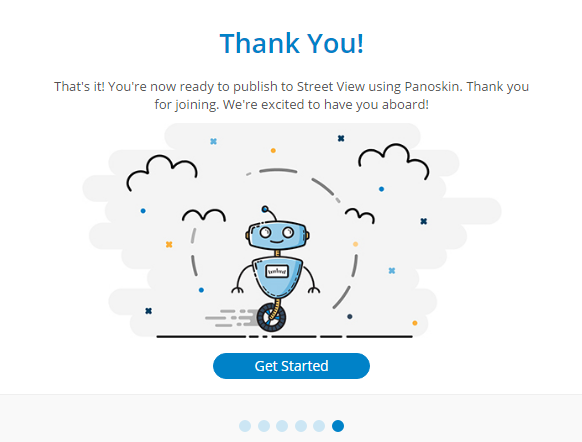Click the speed lines behind the wheel
The height and width of the screenshot is (442, 582).
(232, 318)
